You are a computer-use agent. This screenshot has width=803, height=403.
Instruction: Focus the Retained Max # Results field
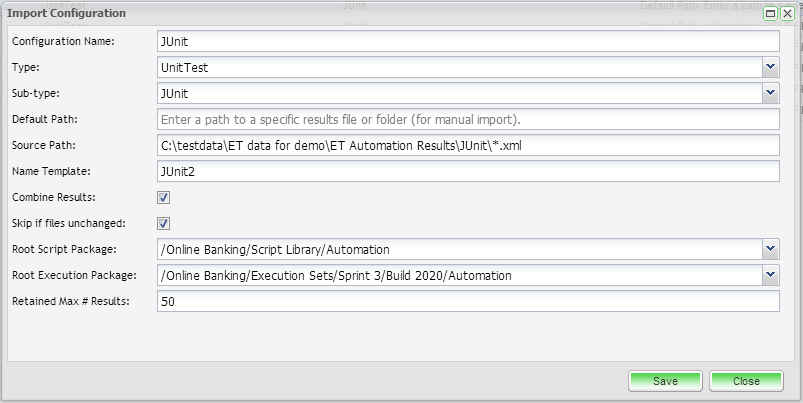point(467,301)
